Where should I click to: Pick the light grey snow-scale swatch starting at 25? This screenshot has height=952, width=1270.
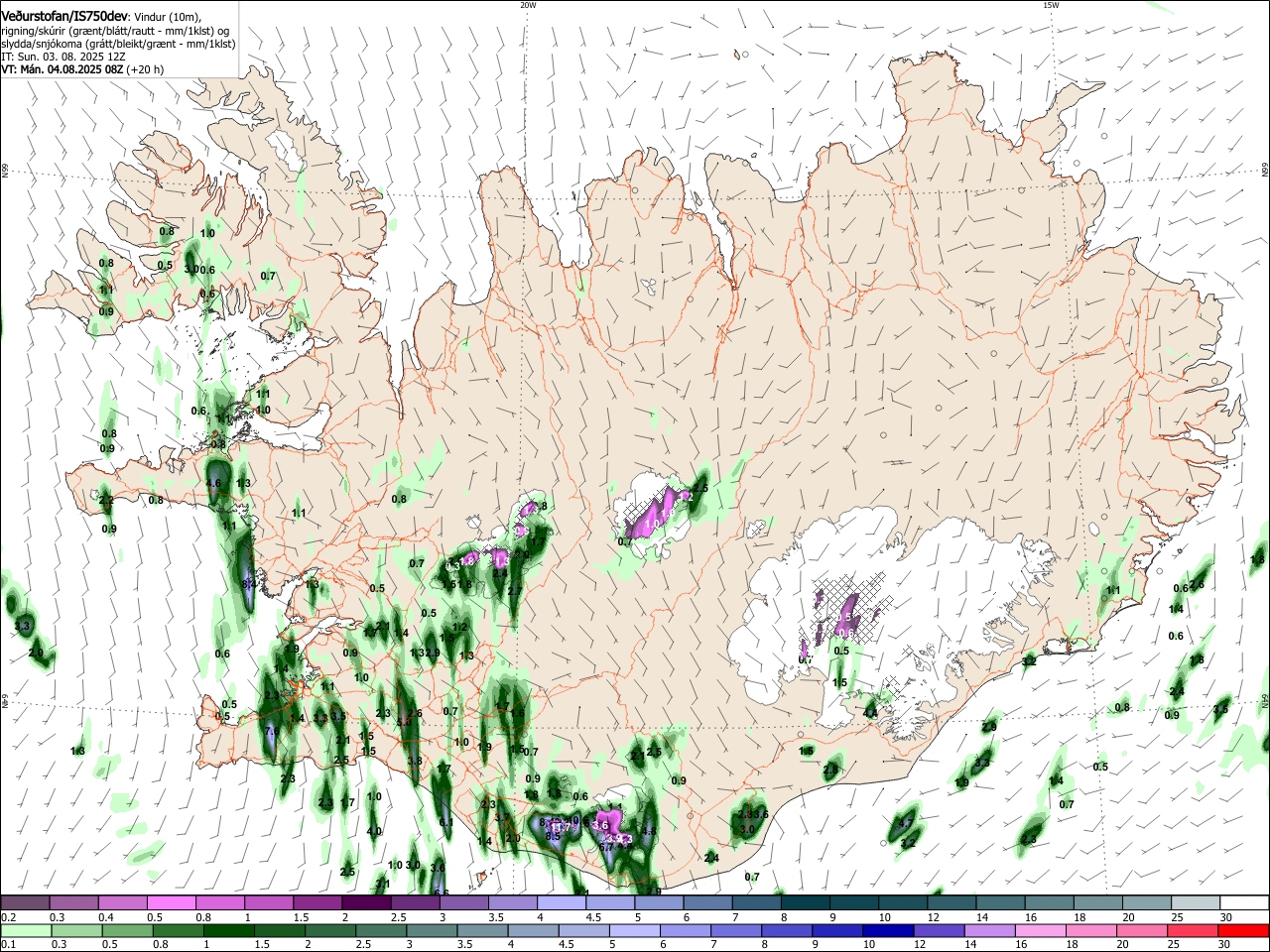(1197, 903)
